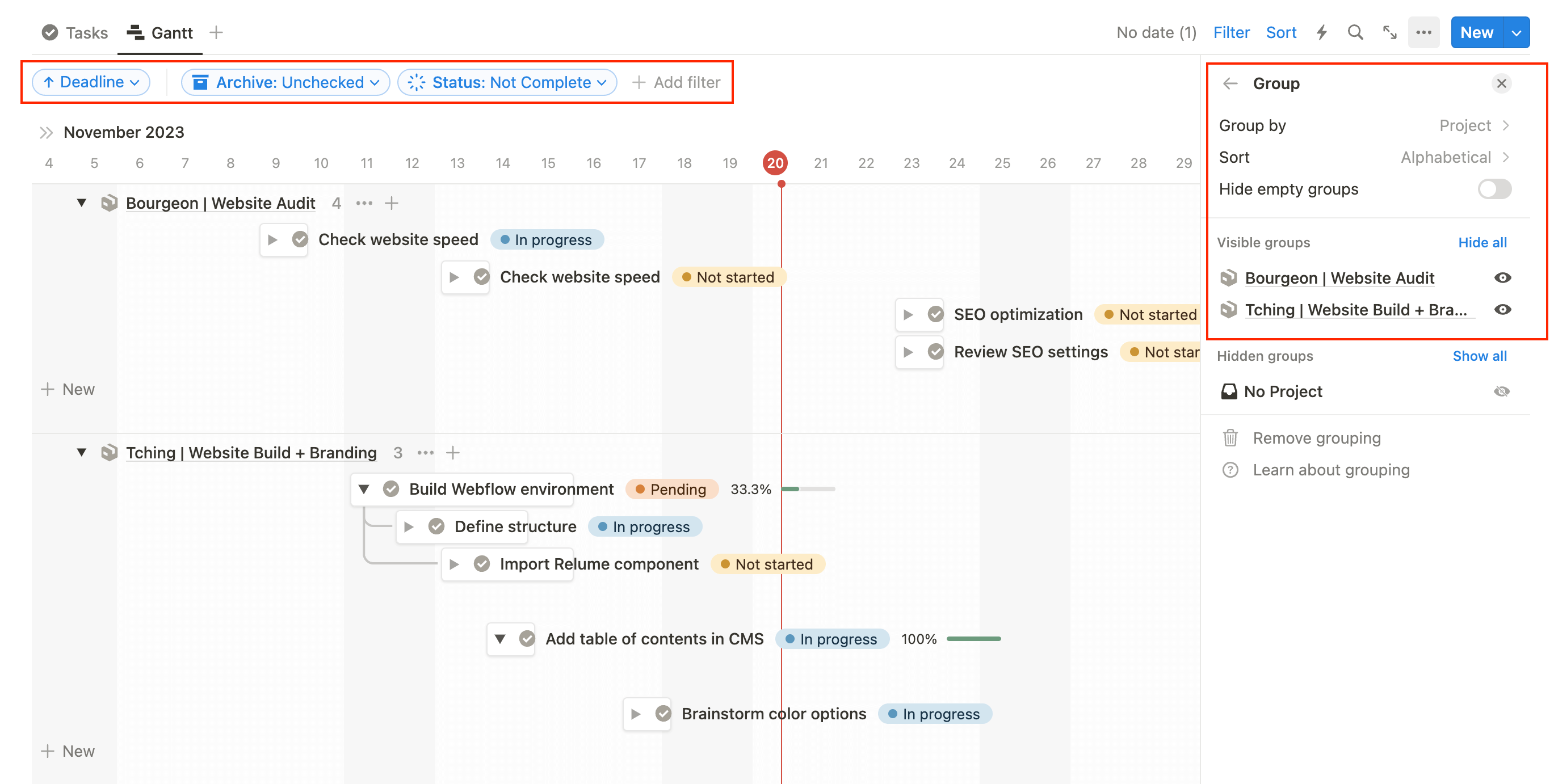This screenshot has width=1554, height=784.
Task: Hide Bourgeon | Website Audit group via eye
Action: (1502, 278)
